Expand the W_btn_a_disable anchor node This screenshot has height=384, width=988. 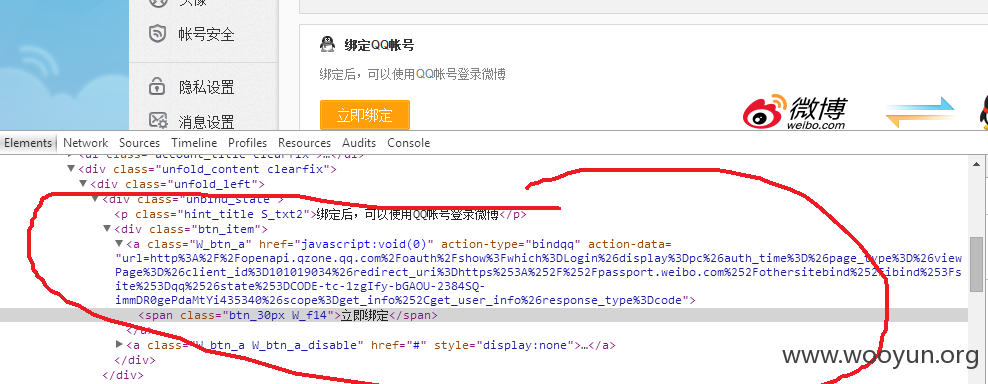[x=120, y=345]
